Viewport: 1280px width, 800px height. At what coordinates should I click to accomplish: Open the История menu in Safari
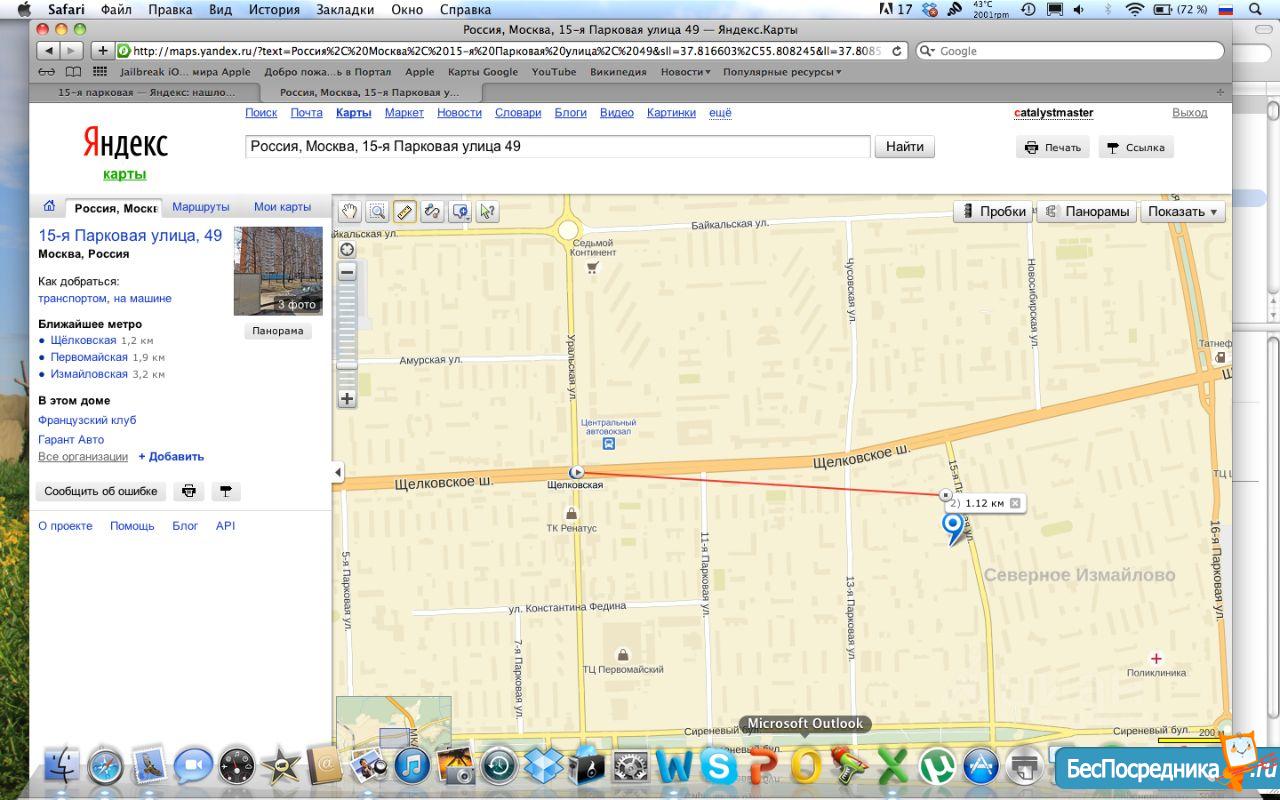pos(274,9)
